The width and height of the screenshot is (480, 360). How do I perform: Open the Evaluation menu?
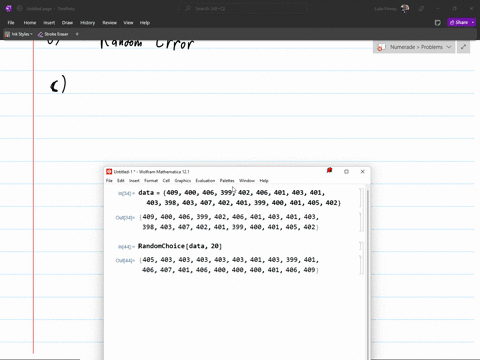205,181
